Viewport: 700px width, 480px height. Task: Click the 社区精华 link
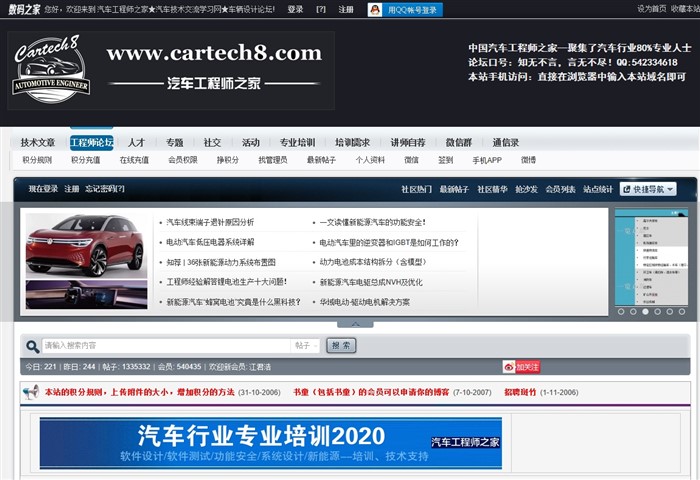492,189
